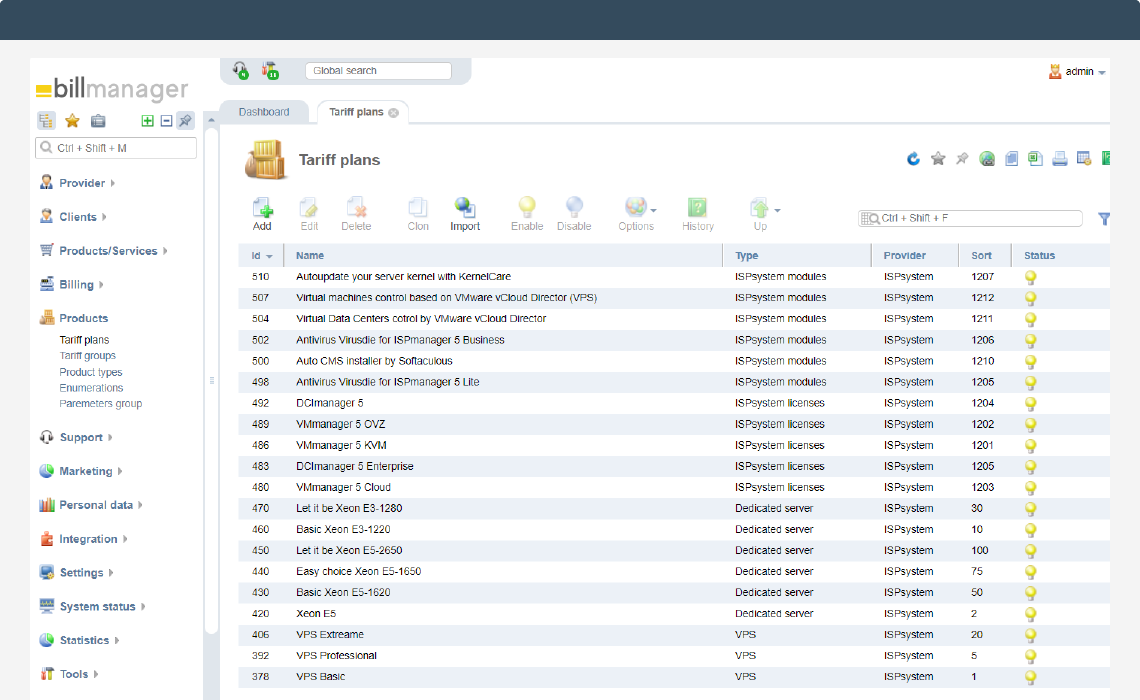Sort table by Provider column header
Image resolution: width=1140 pixels, height=700 pixels.
click(915, 256)
